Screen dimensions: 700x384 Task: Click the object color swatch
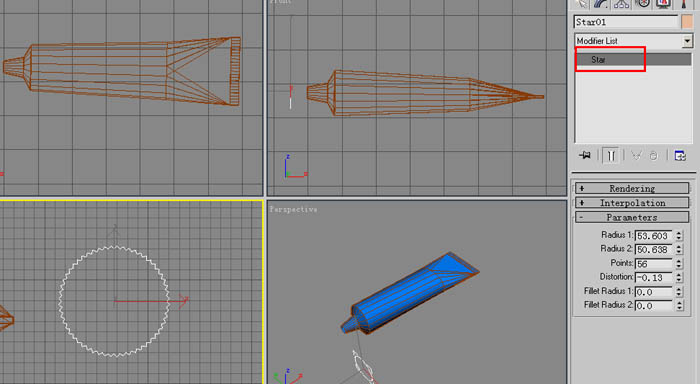[x=687, y=22]
